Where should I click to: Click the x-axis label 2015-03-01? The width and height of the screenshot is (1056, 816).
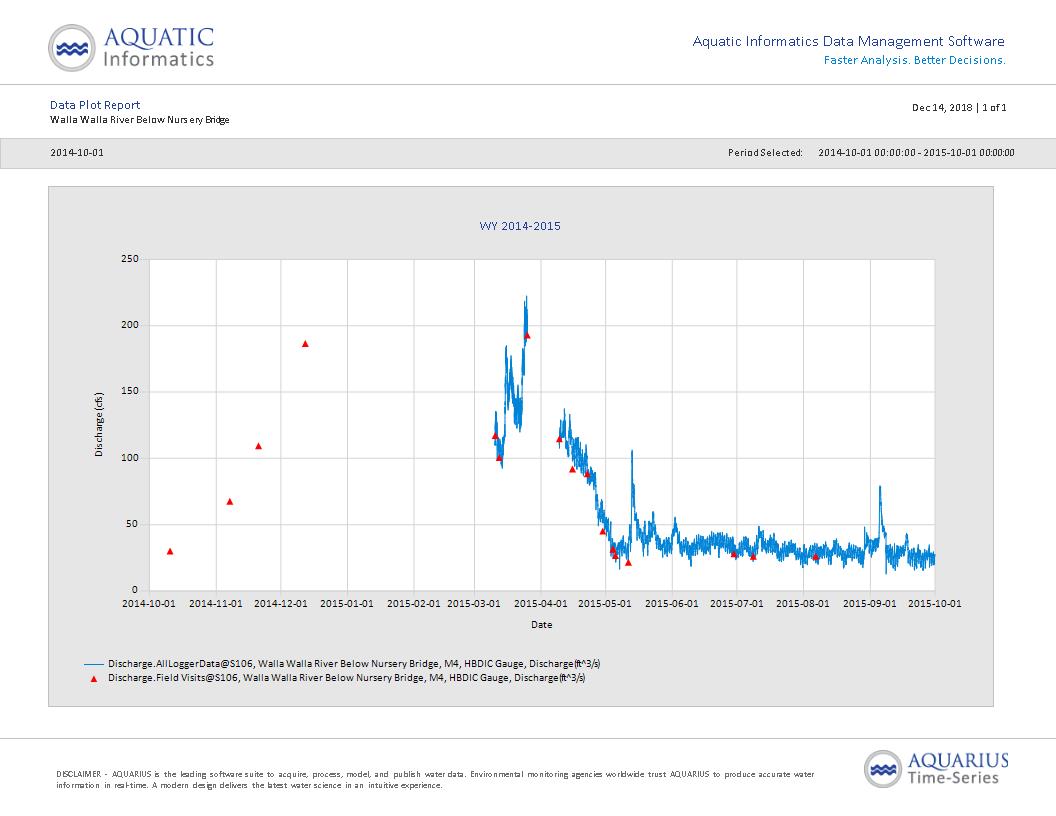click(x=474, y=603)
